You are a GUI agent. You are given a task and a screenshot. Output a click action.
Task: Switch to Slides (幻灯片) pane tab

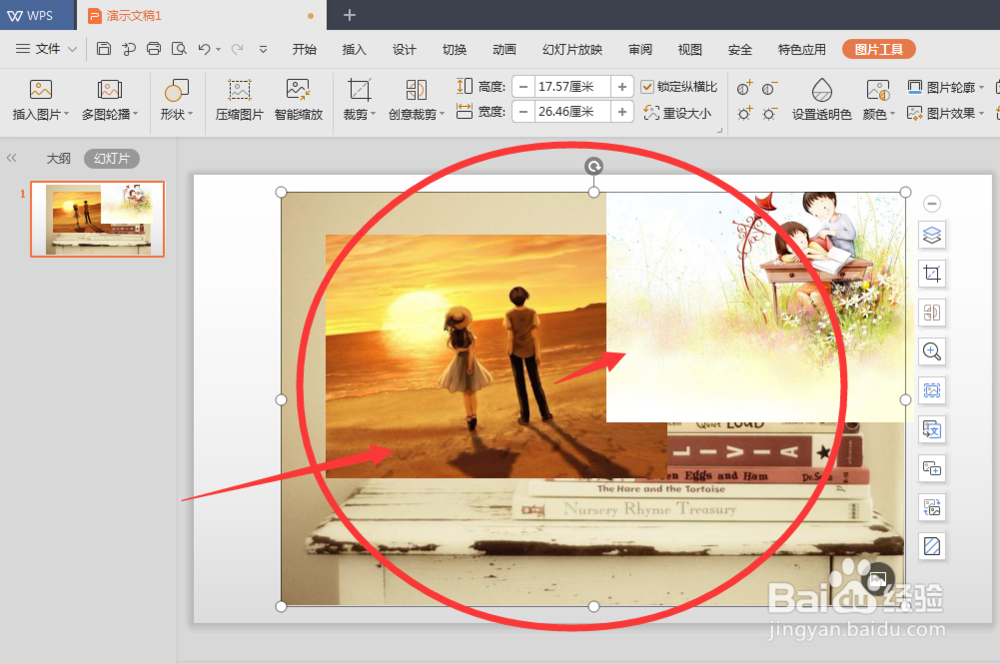click(112, 158)
